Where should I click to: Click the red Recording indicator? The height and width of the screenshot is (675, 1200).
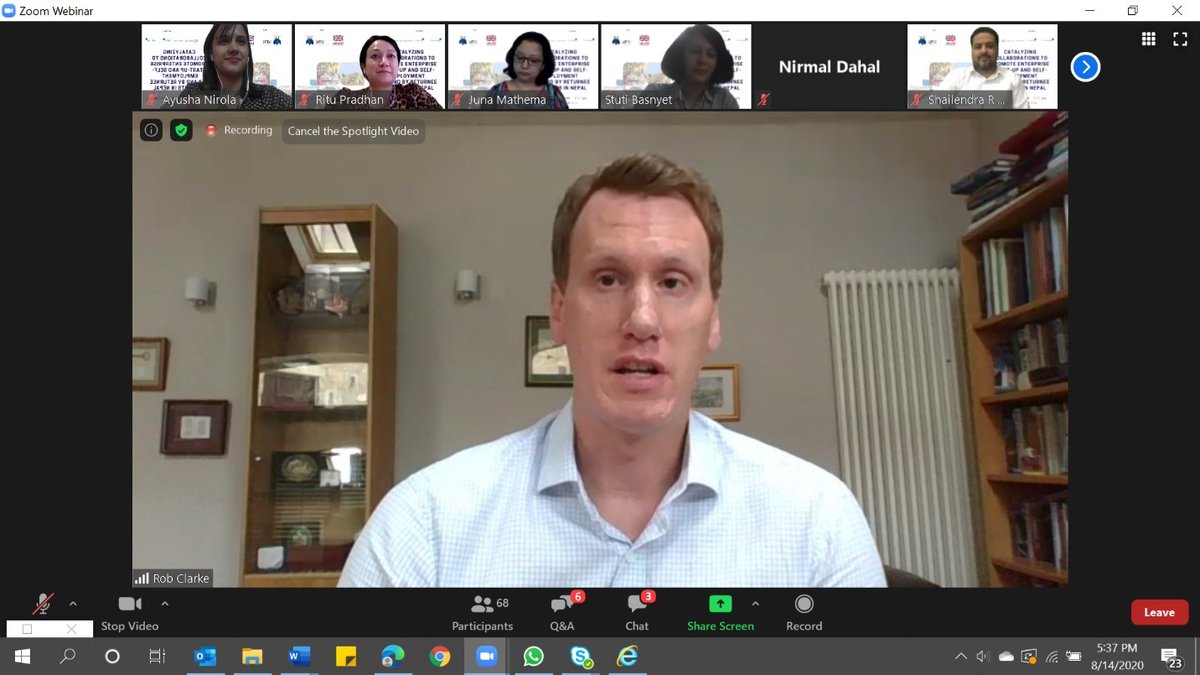[239, 130]
